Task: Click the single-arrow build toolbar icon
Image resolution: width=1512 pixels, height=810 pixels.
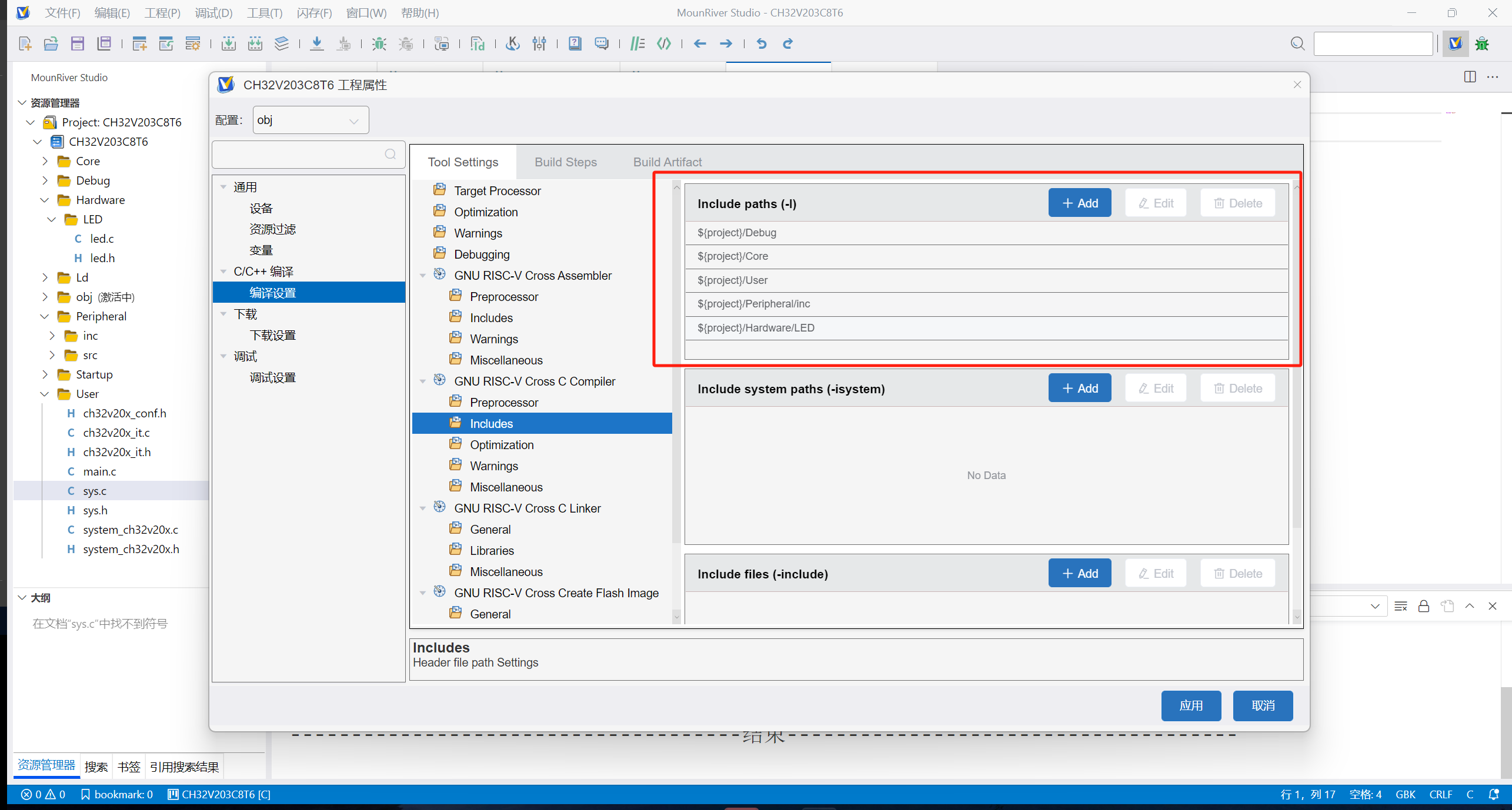Action: point(228,43)
